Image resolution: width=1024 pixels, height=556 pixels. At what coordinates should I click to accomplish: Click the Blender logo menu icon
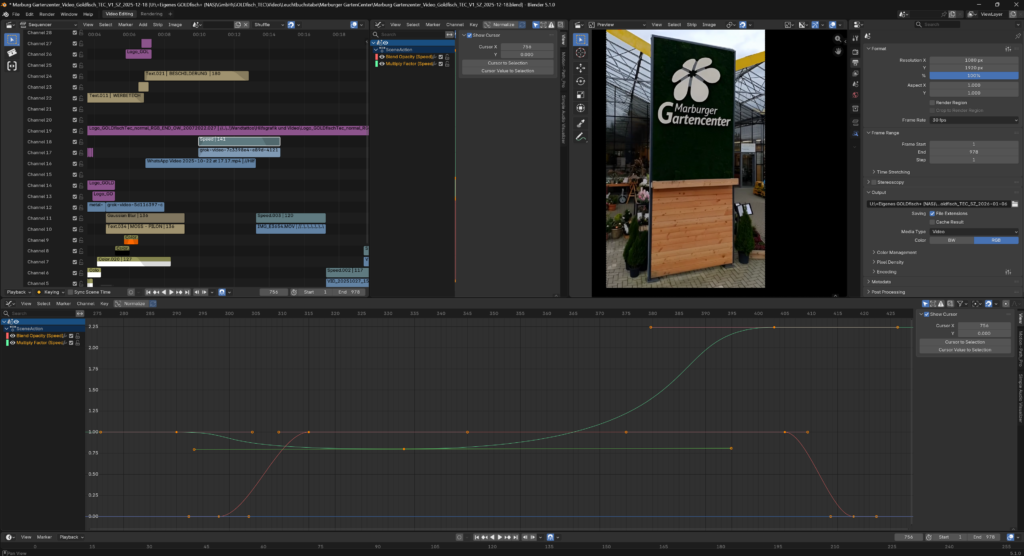pyautogui.click(x=7, y=14)
